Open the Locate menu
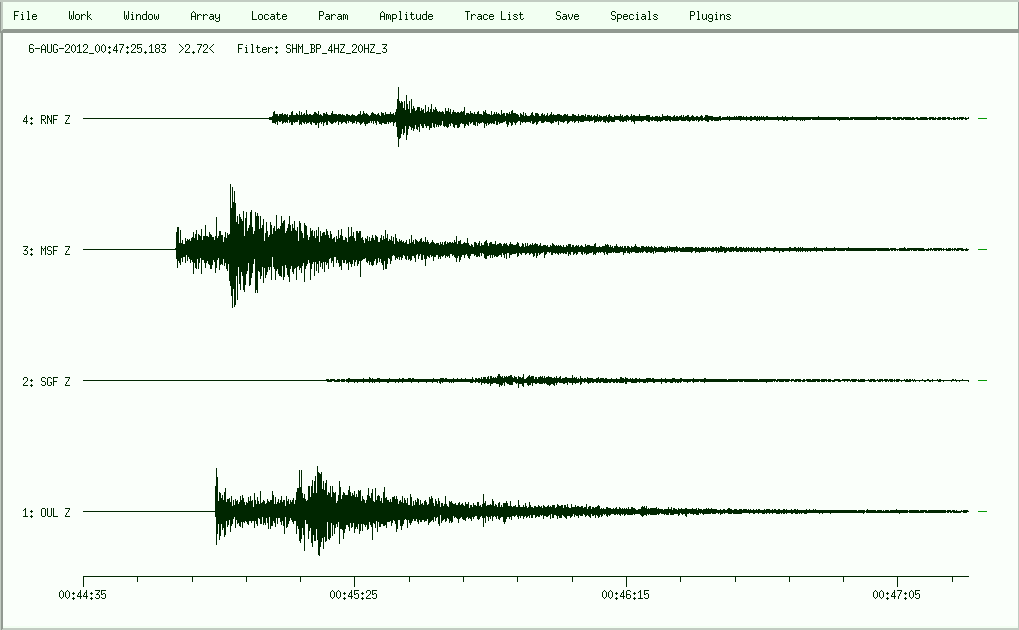This screenshot has height=630, width=1019. coord(269,16)
